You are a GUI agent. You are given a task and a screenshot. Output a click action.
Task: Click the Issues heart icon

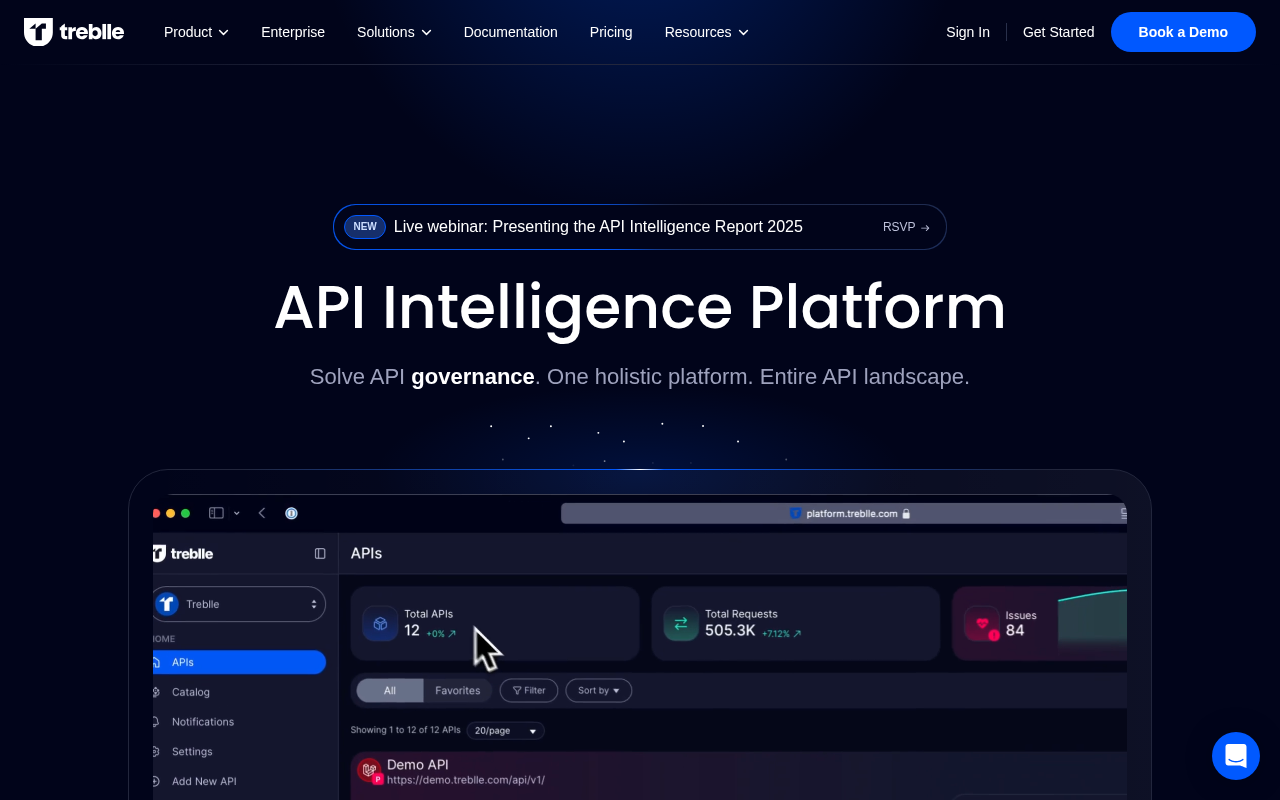click(x=983, y=623)
